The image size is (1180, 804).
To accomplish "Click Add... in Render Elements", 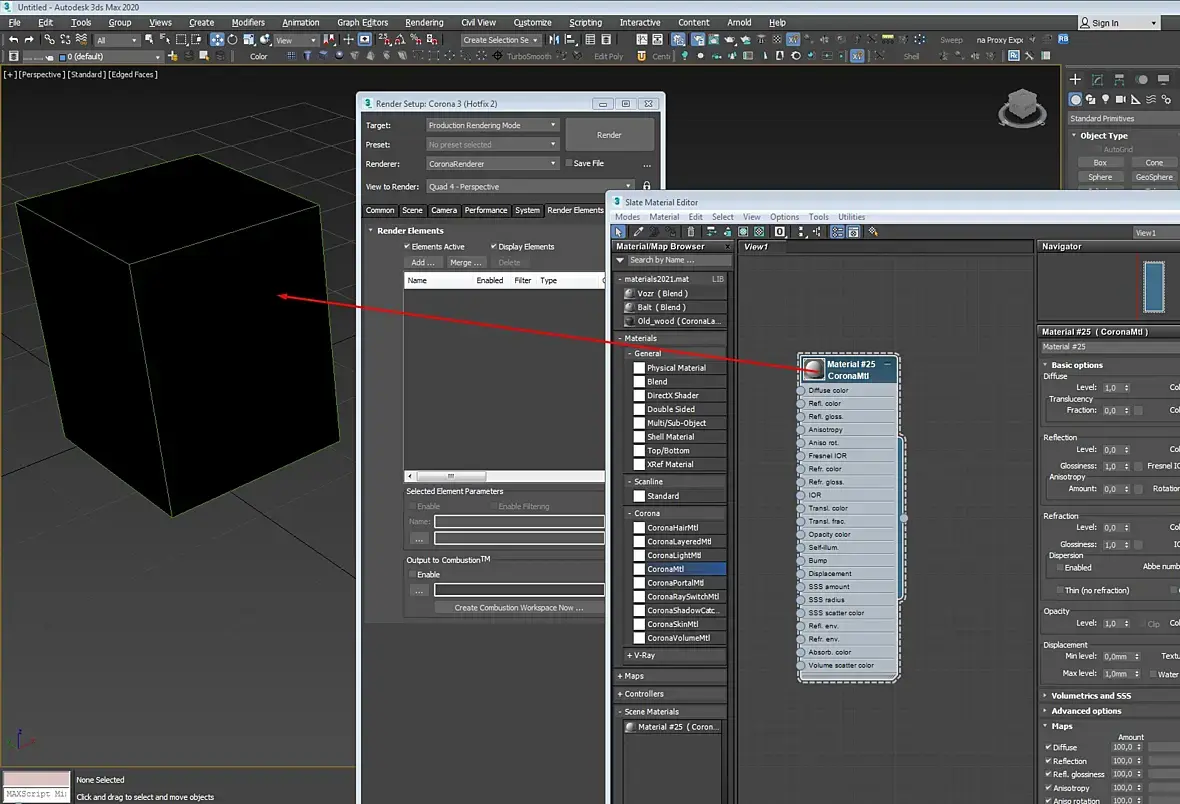I will point(423,262).
